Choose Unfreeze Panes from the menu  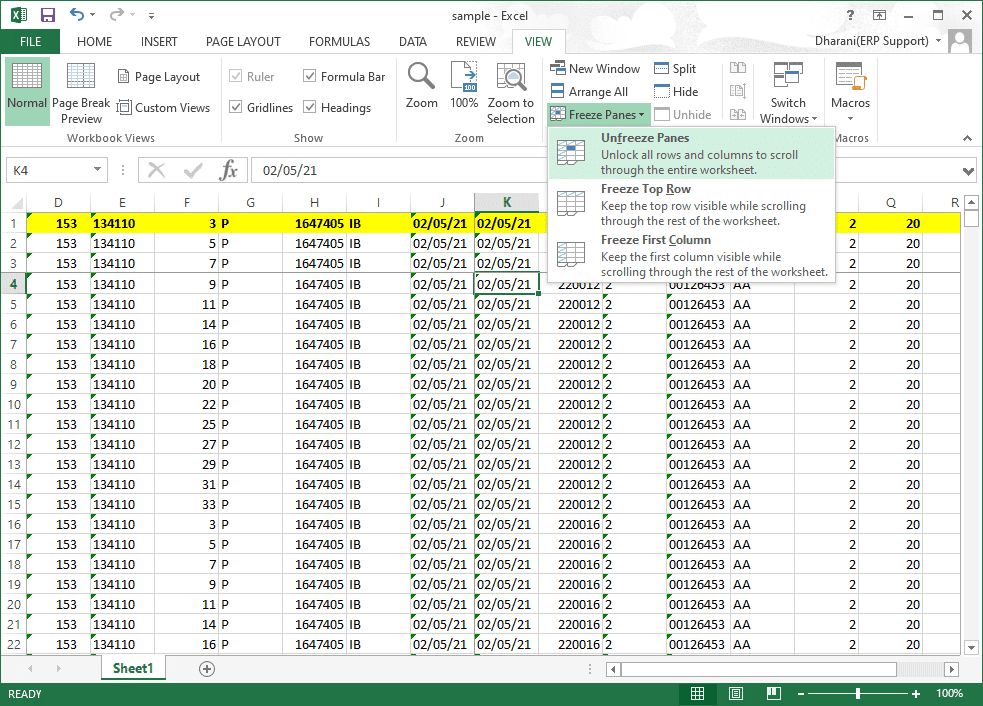coord(645,138)
